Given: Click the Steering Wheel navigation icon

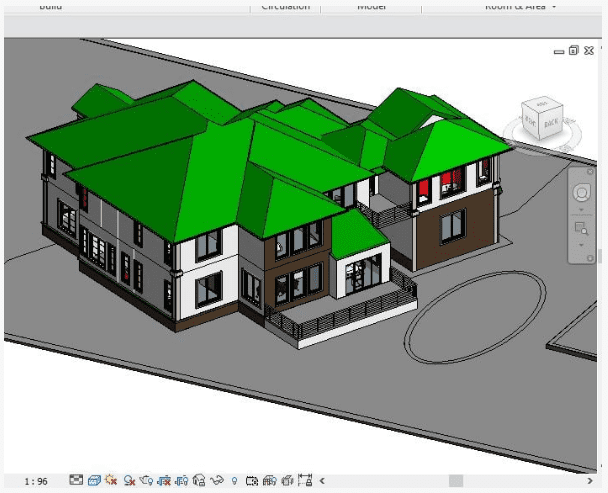Looking at the screenshot, I should pos(582,191).
